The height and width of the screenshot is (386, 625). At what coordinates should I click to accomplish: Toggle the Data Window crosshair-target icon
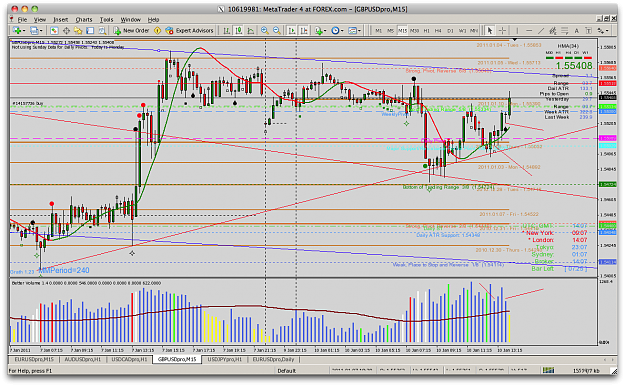pyautogui.click(x=66, y=30)
